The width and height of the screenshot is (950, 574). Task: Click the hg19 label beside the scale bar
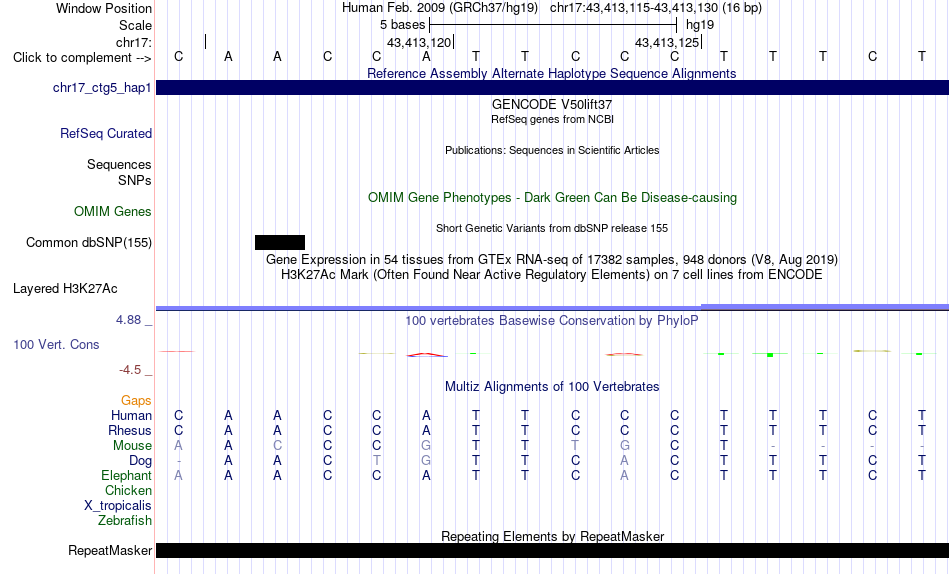click(700, 25)
